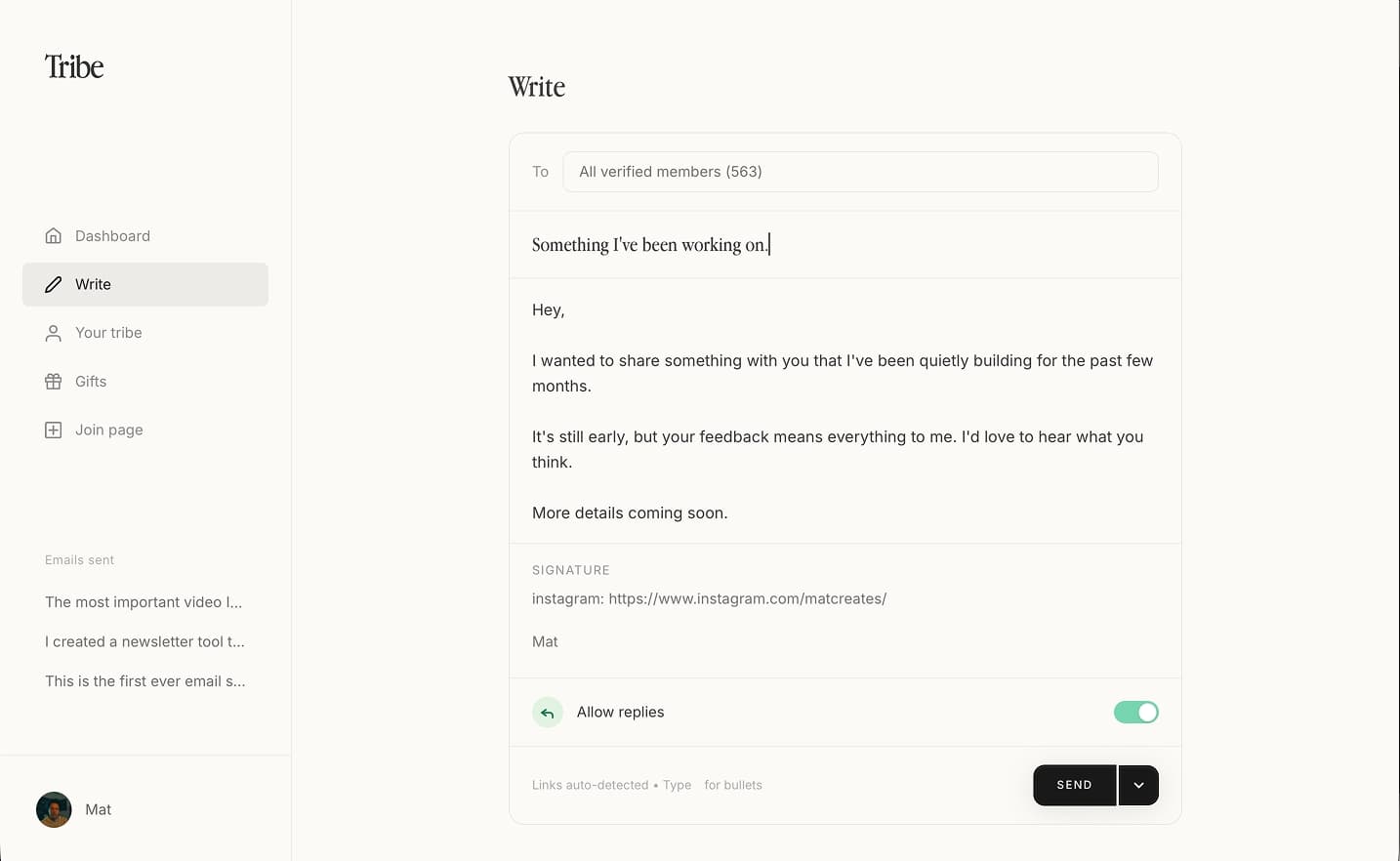1400x861 pixels.
Task: Disable the Allow replies toggle
Action: (1135, 712)
